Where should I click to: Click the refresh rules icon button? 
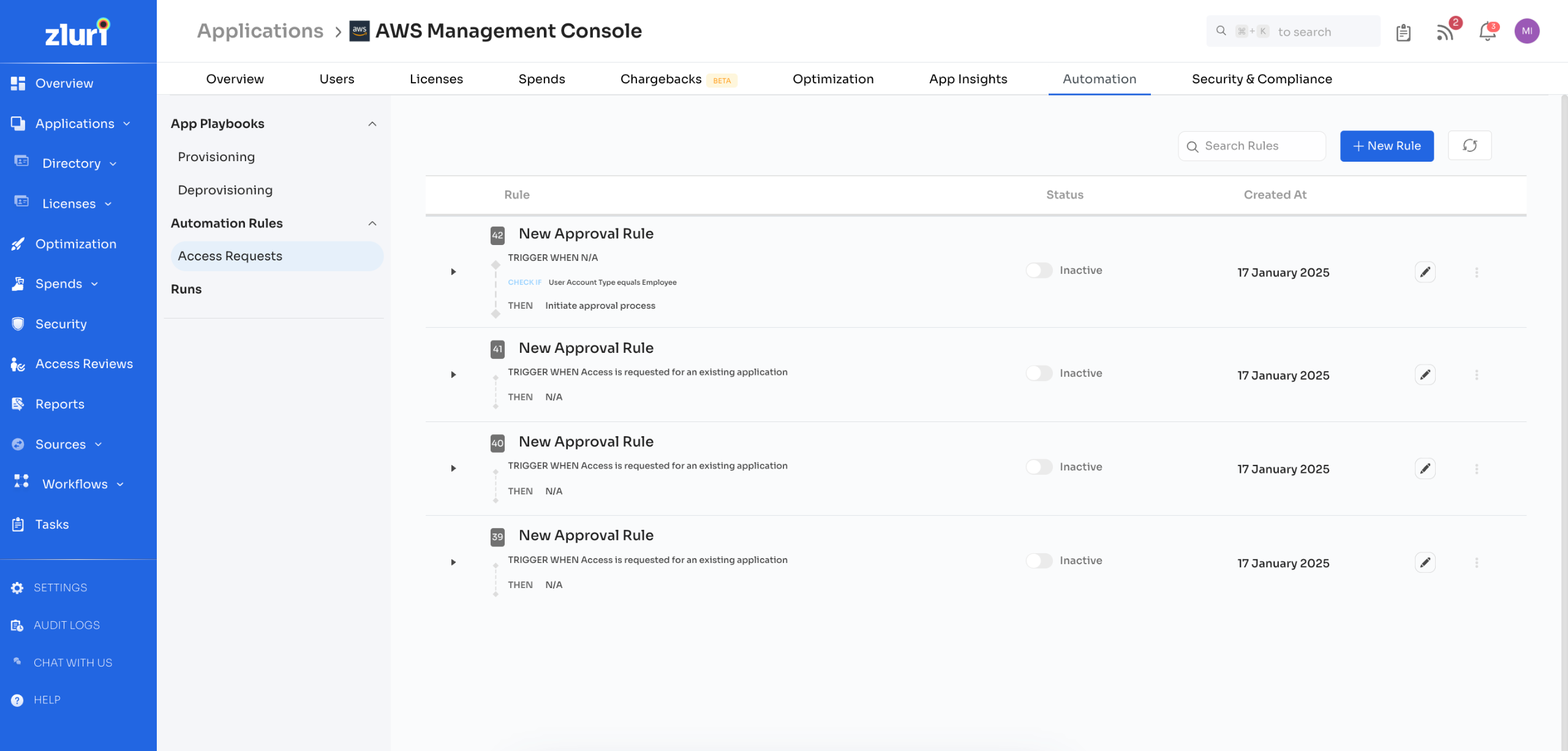pyautogui.click(x=1469, y=146)
